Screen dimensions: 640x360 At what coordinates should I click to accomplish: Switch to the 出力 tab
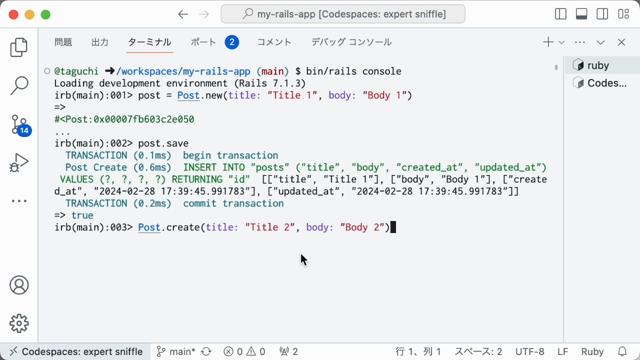100,42
